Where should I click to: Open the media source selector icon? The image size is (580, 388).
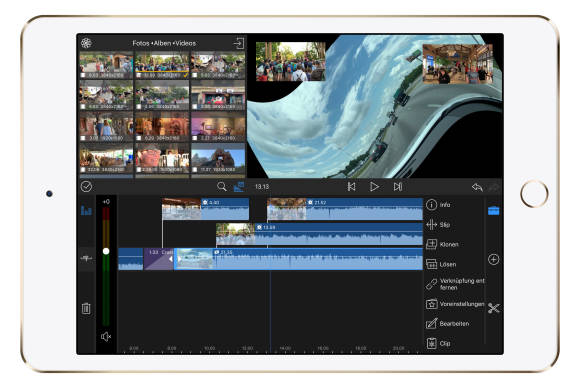[x=86, y=43]
